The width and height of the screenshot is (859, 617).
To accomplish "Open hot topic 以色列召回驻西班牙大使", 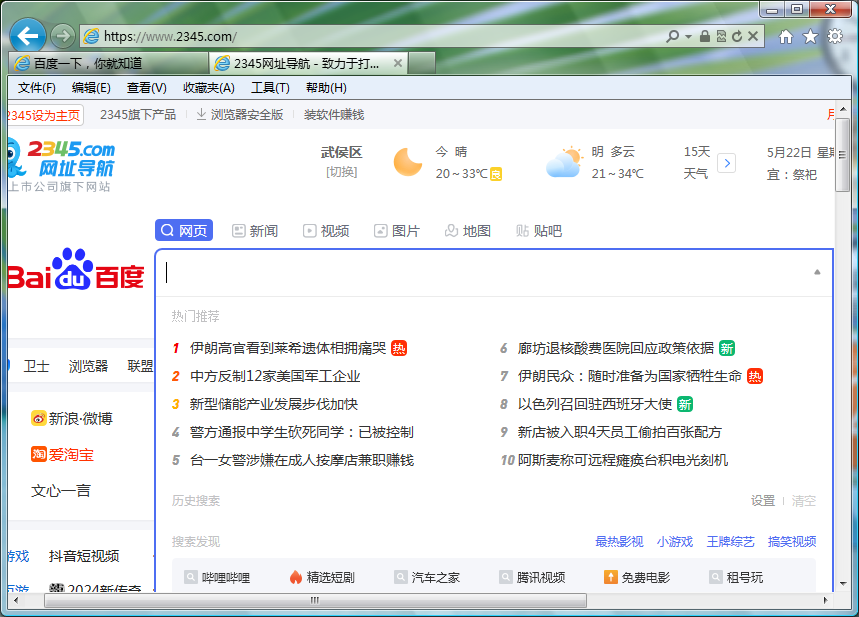I will 595,404.
